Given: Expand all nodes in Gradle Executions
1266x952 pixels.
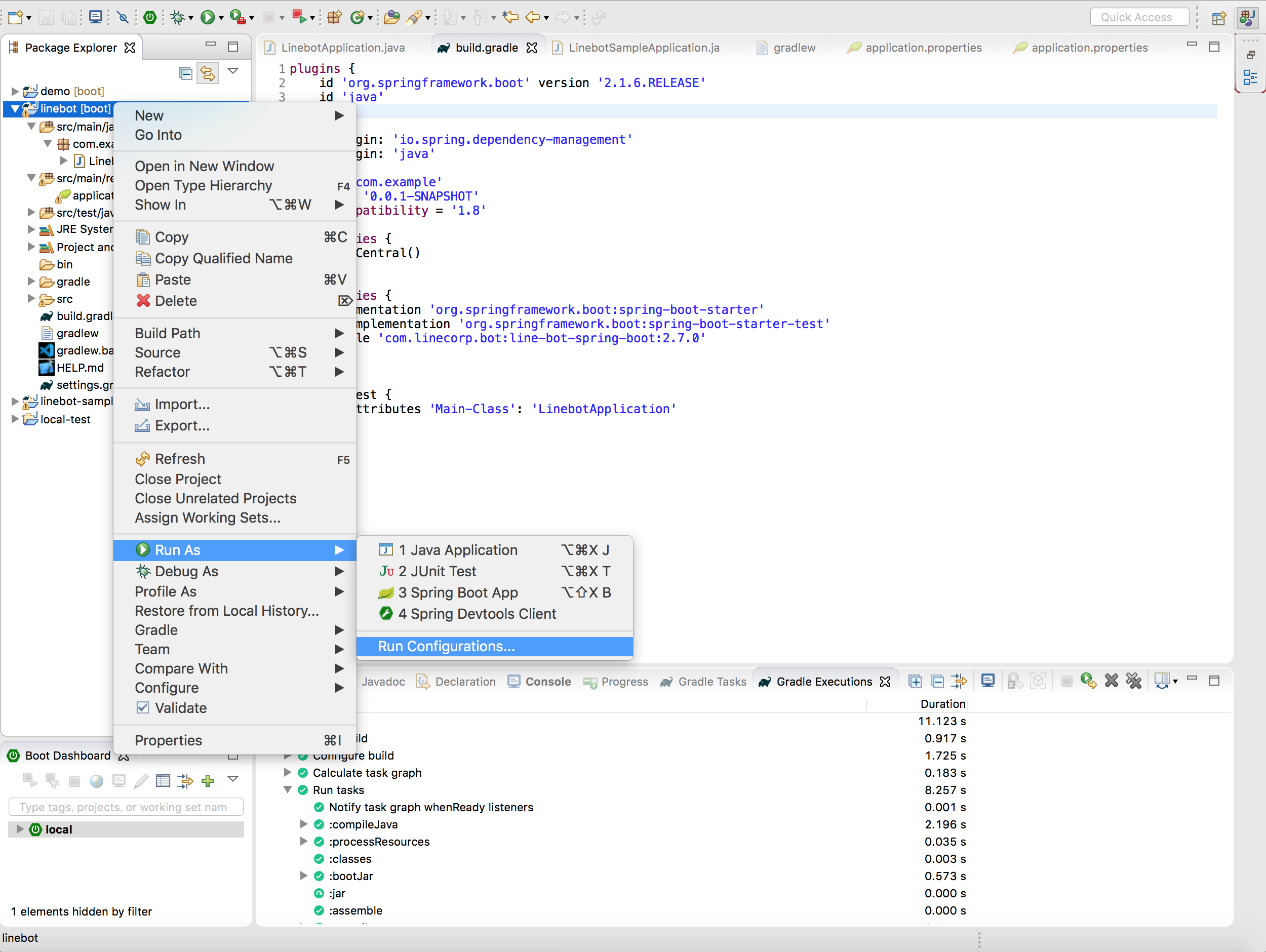Looking at the screenshot, I should 915,681.
